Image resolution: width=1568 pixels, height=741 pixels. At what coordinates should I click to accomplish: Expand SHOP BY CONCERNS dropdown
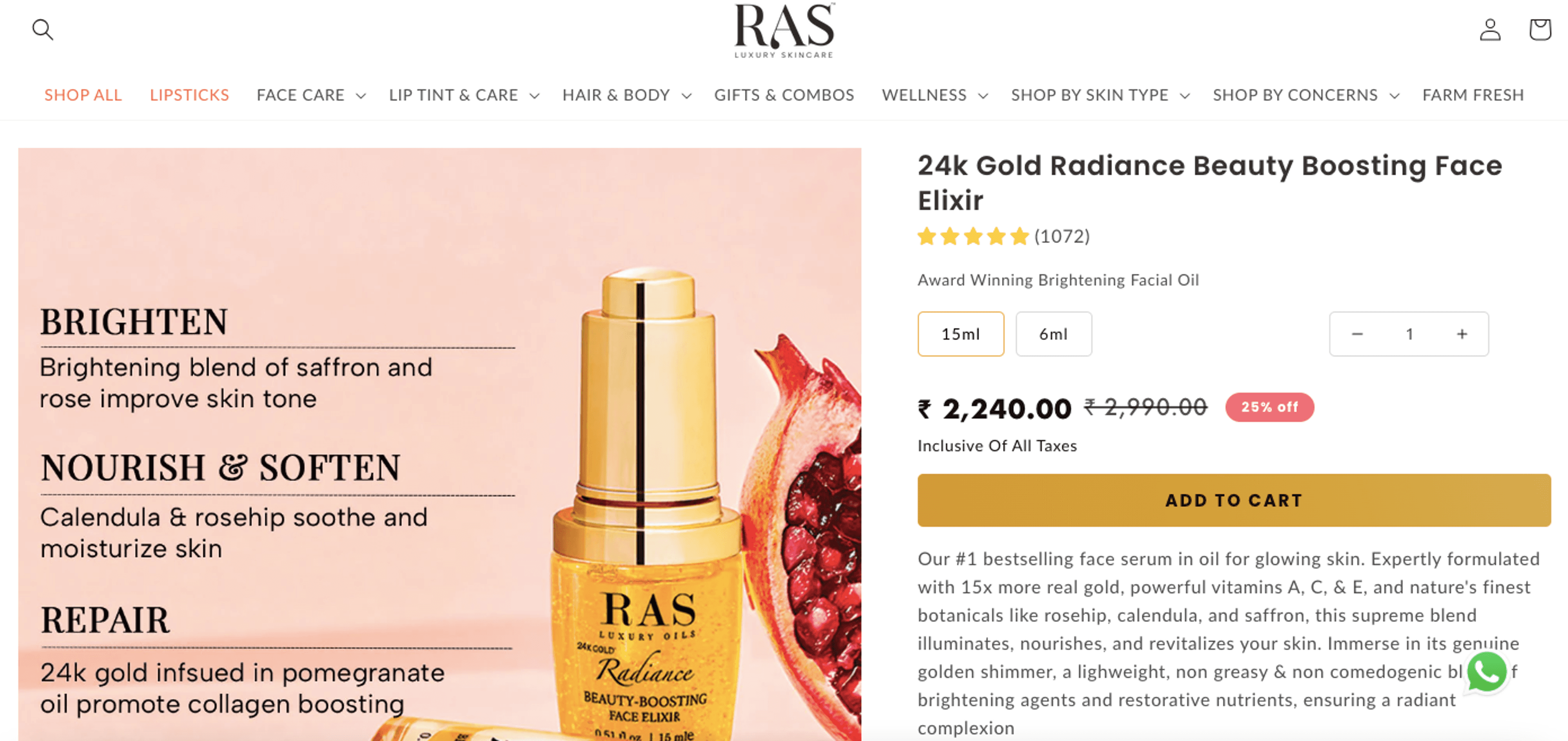click(1306, 96)
